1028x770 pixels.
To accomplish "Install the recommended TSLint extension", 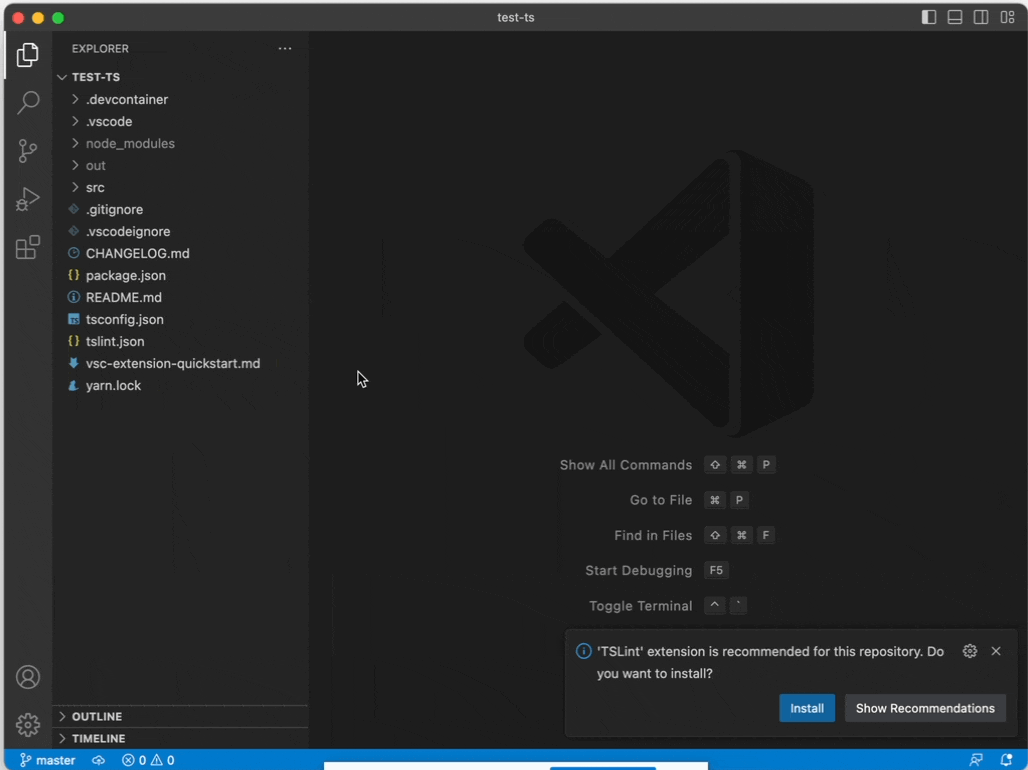I will [x=807, y=708].
